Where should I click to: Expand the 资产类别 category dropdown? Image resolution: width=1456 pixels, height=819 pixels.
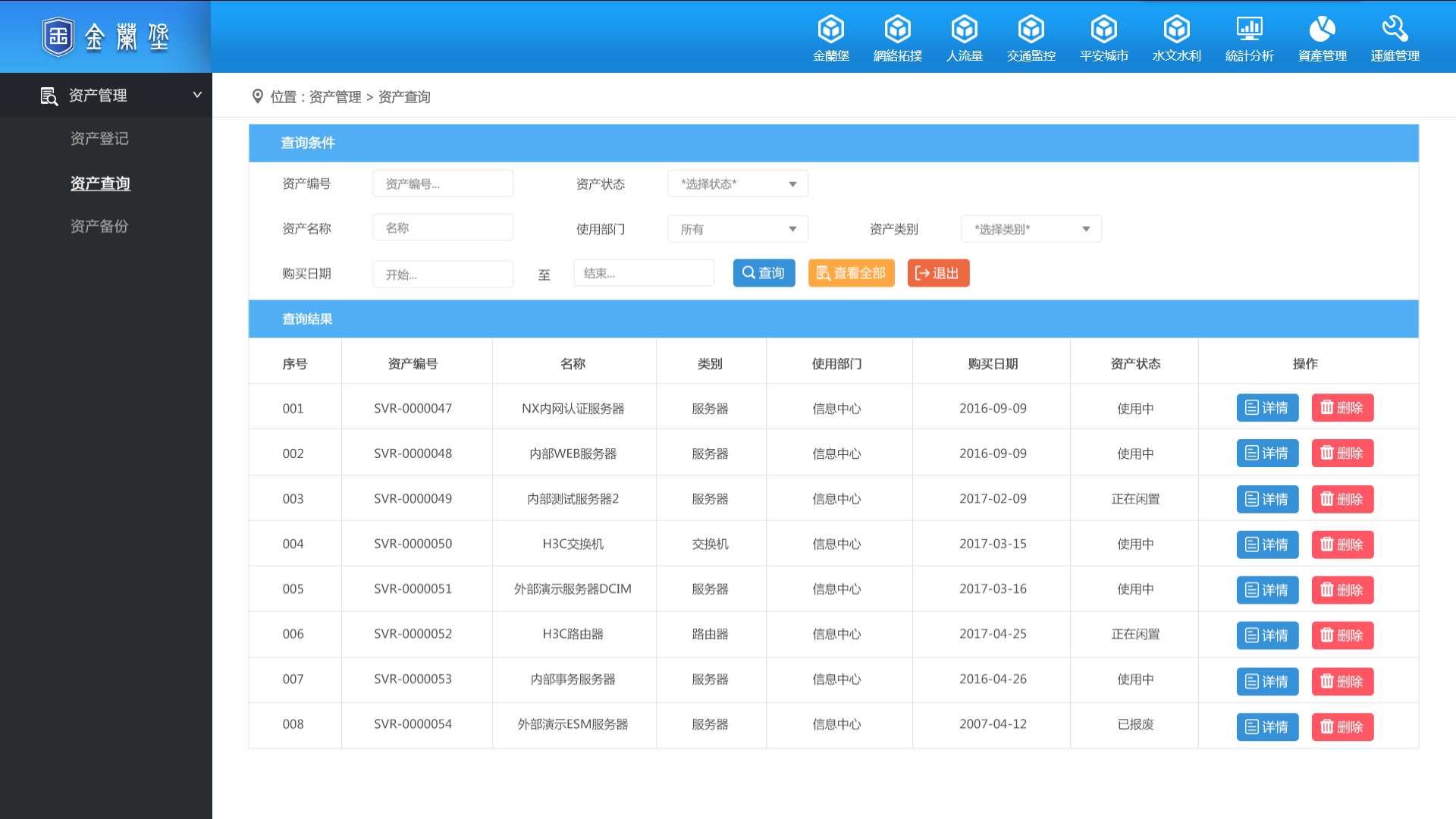(1031, 229)
